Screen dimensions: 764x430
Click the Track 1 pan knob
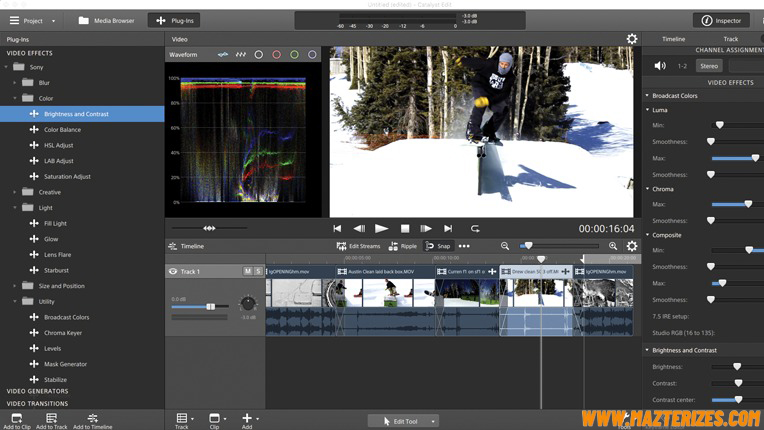point(248,303)
